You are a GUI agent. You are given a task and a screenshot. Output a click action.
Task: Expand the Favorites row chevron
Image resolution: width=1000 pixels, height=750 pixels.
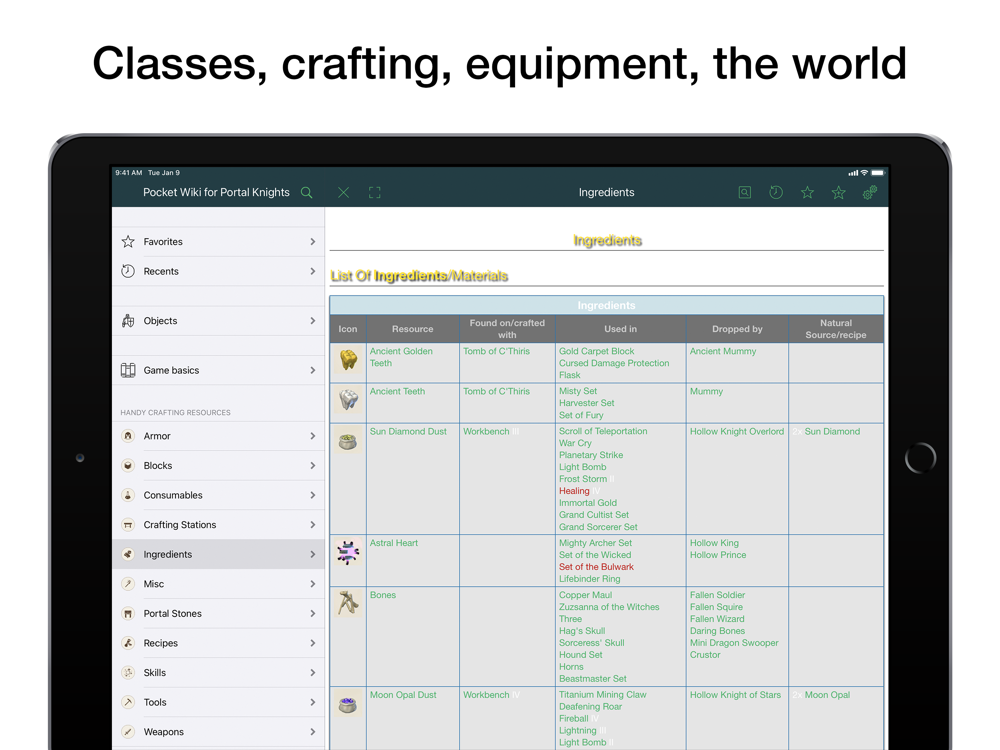(312, 242)
